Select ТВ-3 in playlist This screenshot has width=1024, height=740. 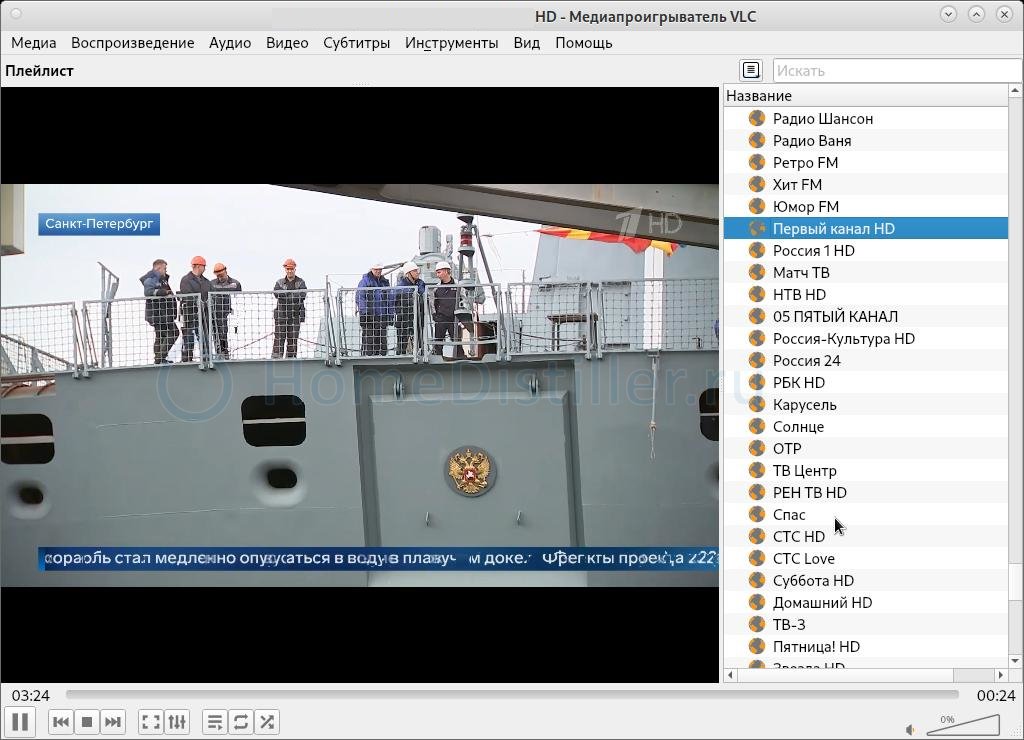(x=866, y=624)
